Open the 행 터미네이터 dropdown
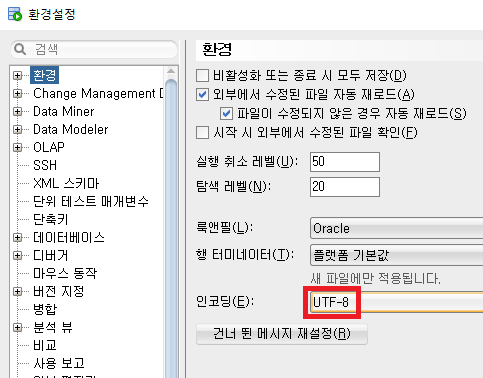This screenshot has width=483, height=378. click(396, 255)
